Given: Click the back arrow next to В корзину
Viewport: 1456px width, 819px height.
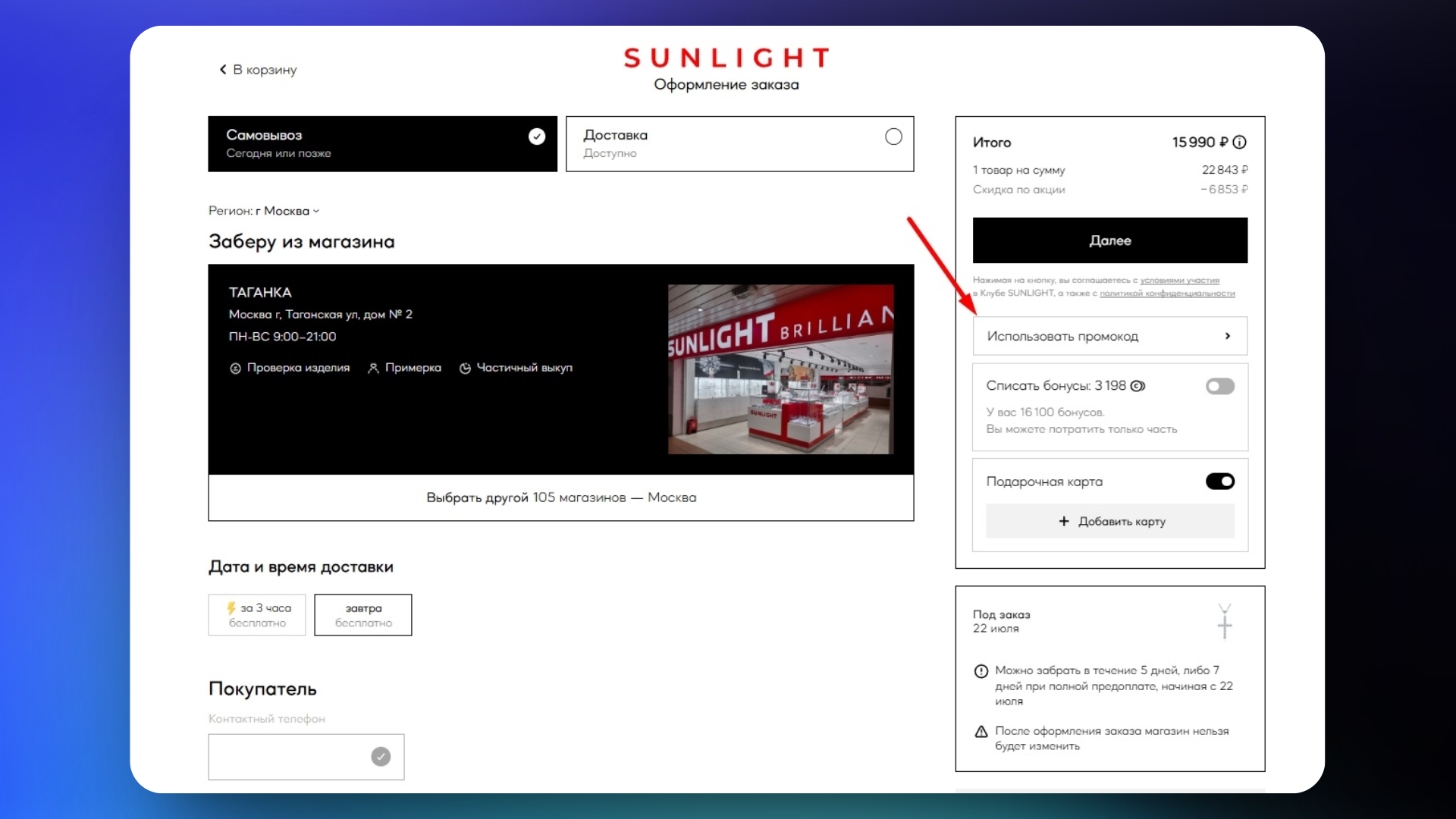Looking at the screenshot, I should click(x=223, y=70).
